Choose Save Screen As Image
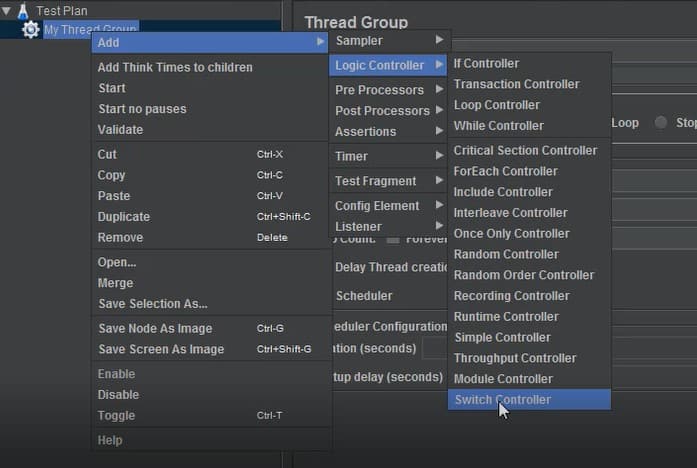 (210, 349)
